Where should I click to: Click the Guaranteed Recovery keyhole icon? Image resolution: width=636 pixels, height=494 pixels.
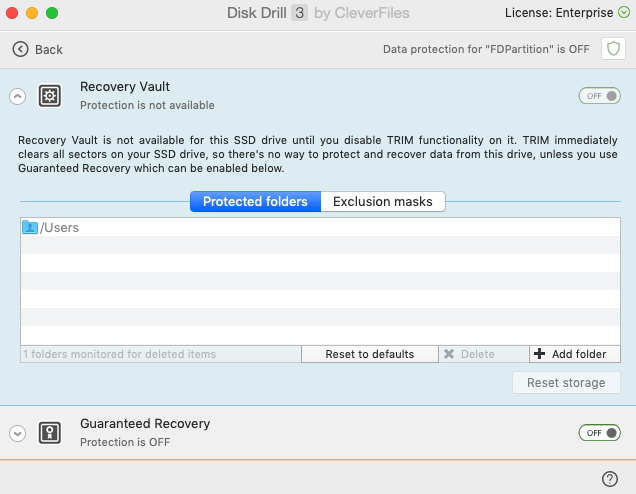pos(50,433)
